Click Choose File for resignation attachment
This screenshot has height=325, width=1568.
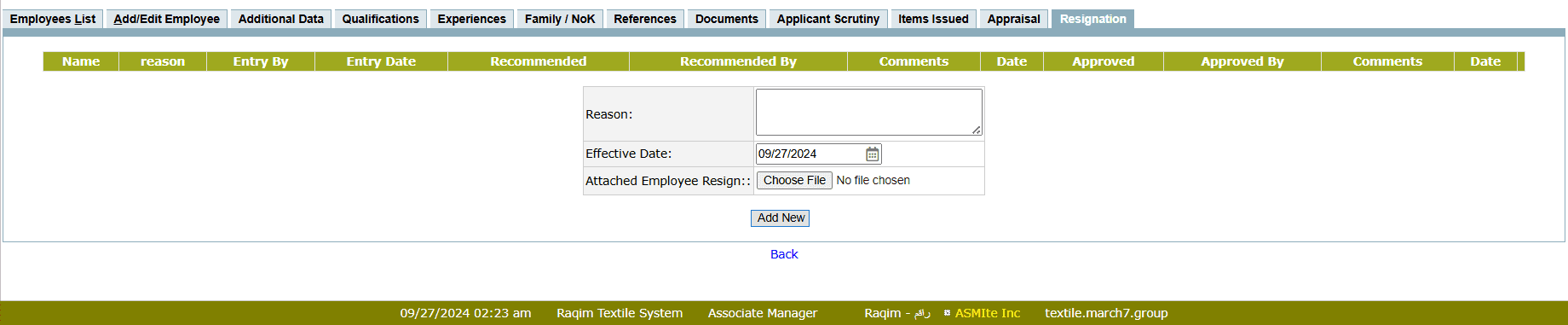coord(794,181)
